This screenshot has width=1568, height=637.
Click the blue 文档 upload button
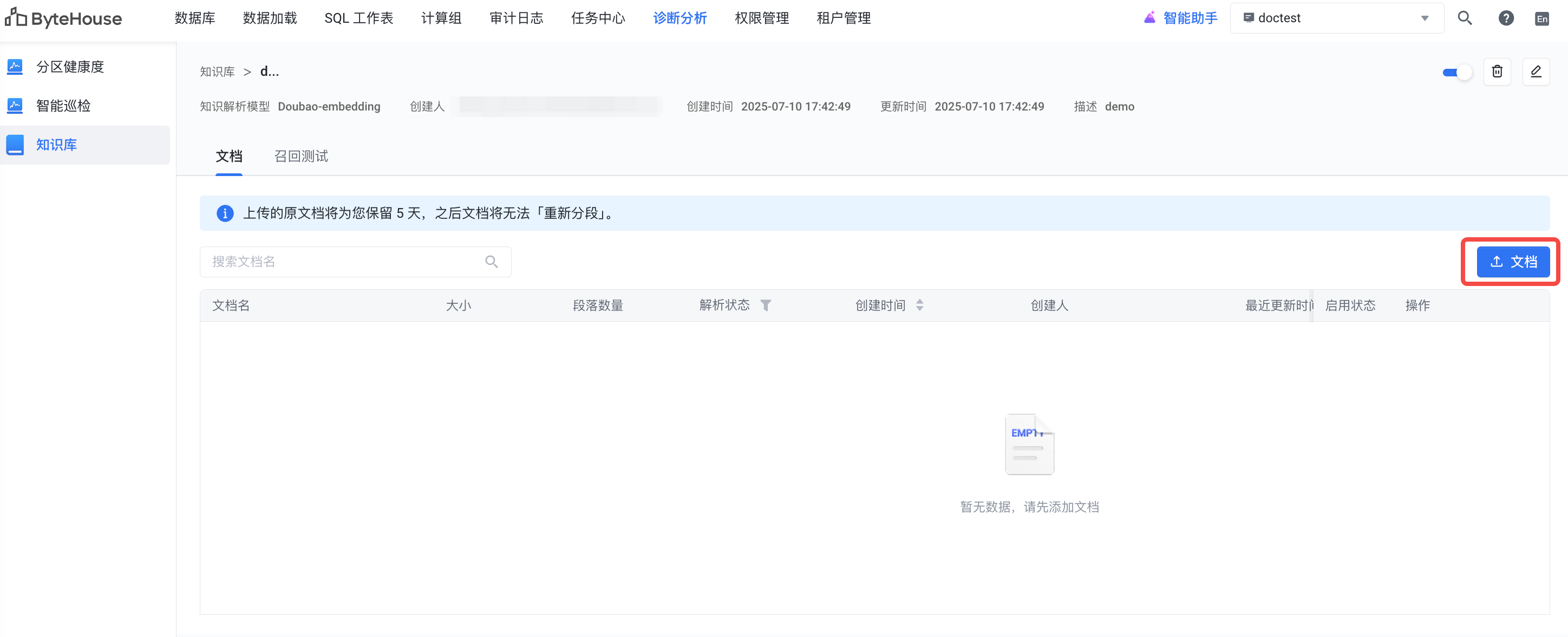tap(1513, 262)
